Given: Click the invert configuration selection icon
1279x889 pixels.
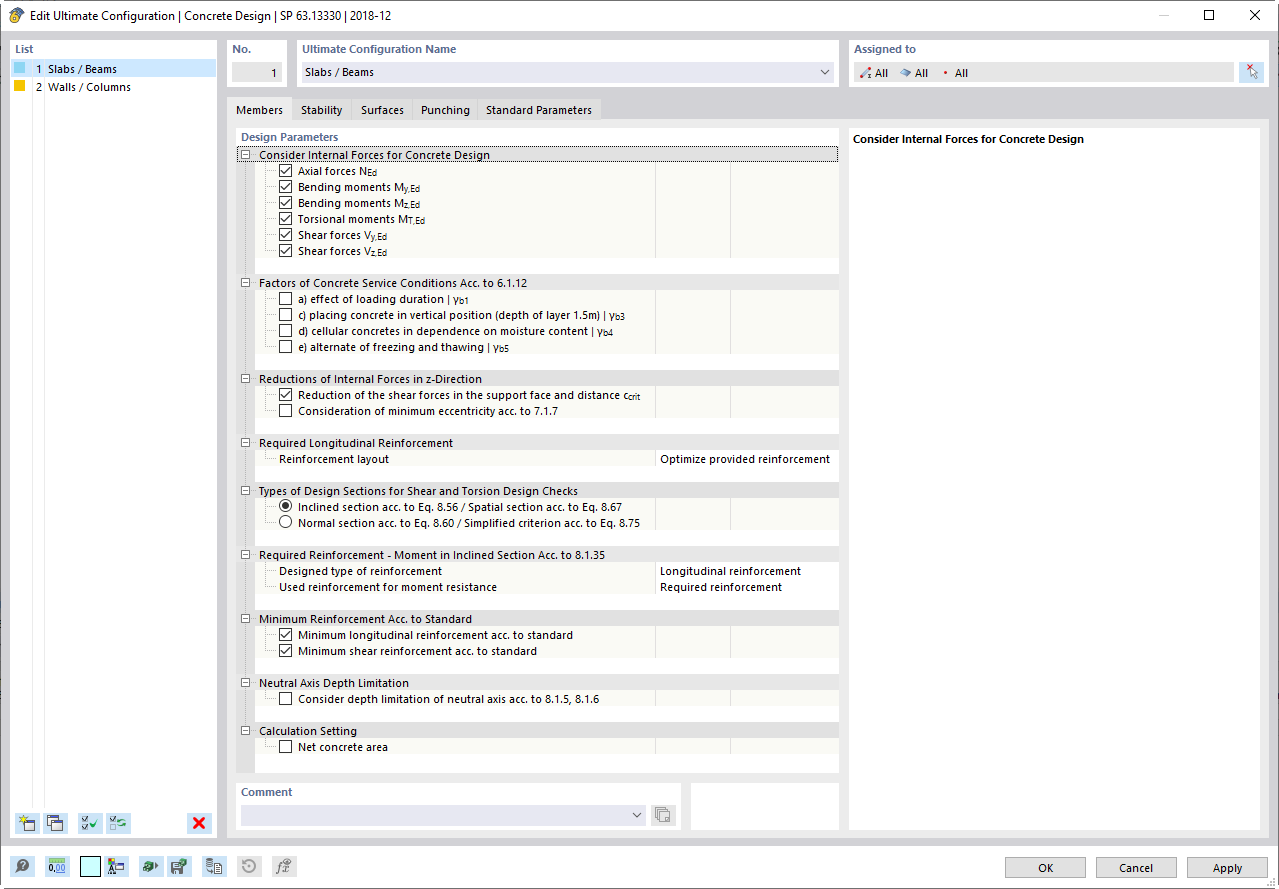Looking at the screenshot, I should 118,823.
